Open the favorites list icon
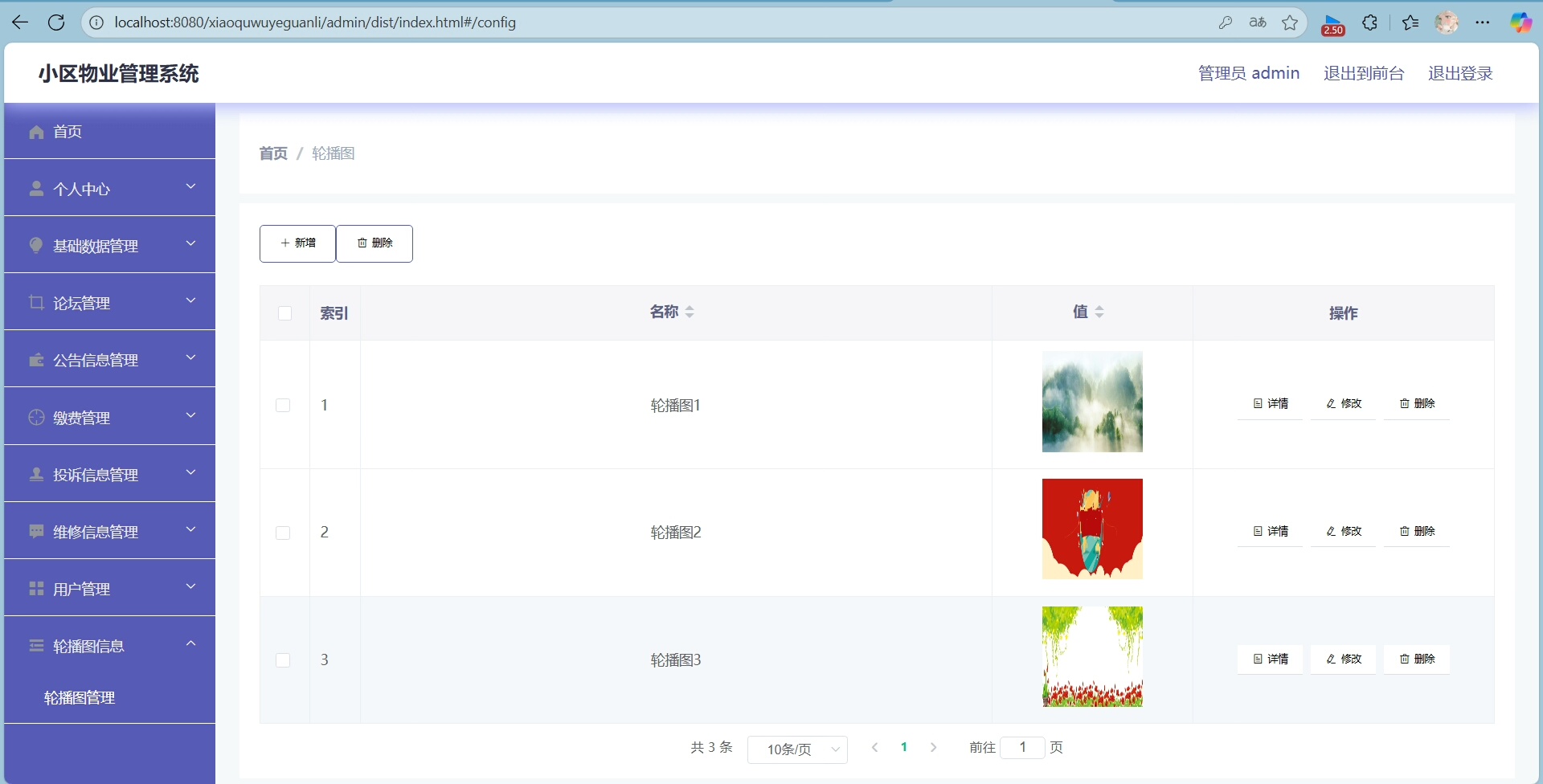The image size is (1543, 784). (x=1410, y=22)
